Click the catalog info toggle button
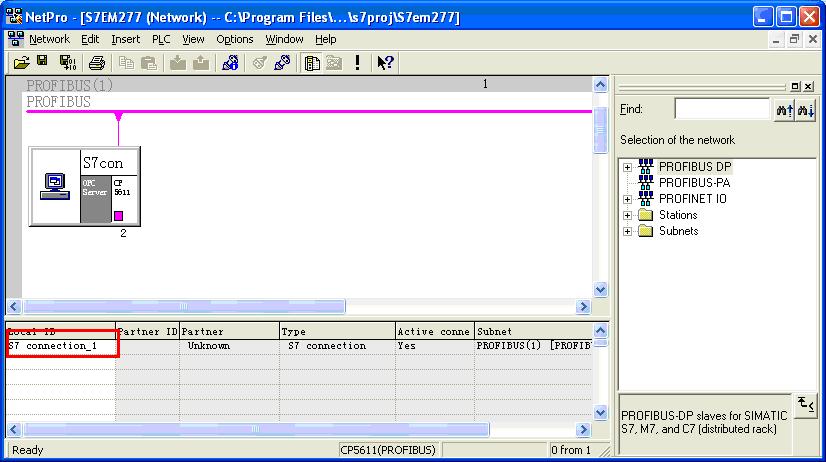Viewport: 826px width, 462px height. 805,405
